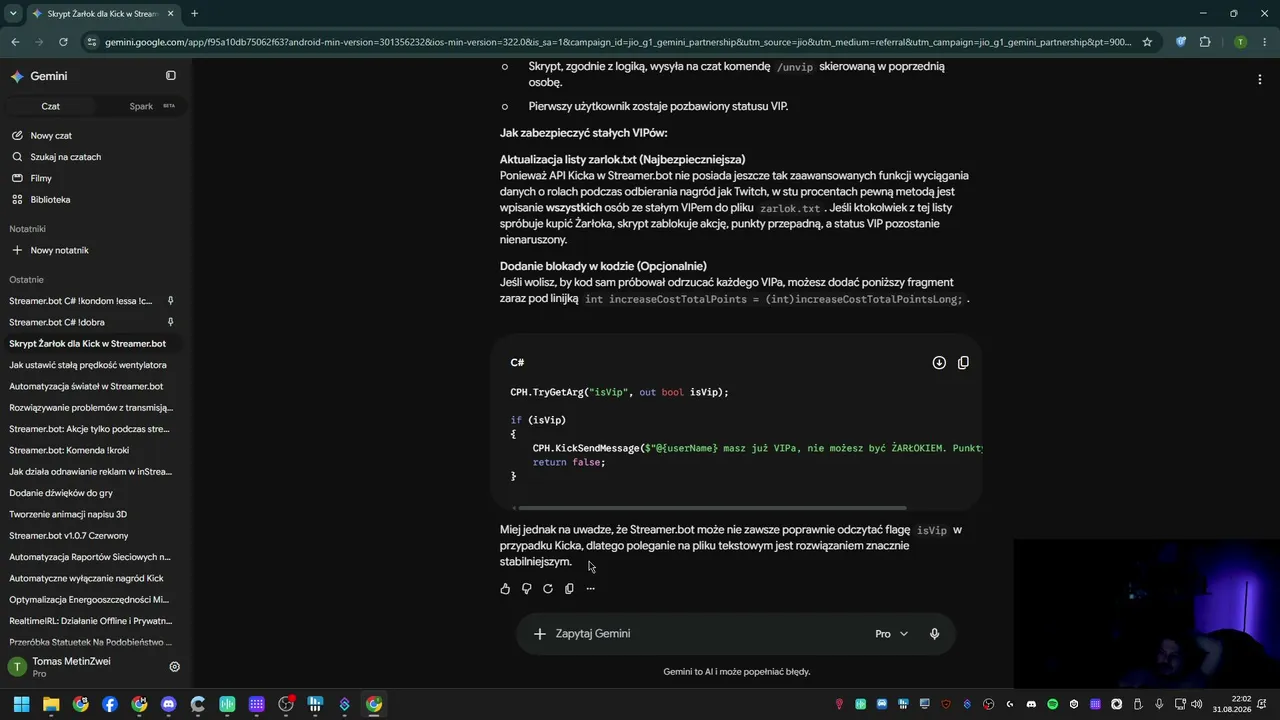The width and height of the screenshot is (1280, 720).
Task: Open Chrome three-dot menu
Action: pyautogui.click(x=1265, y=42)
